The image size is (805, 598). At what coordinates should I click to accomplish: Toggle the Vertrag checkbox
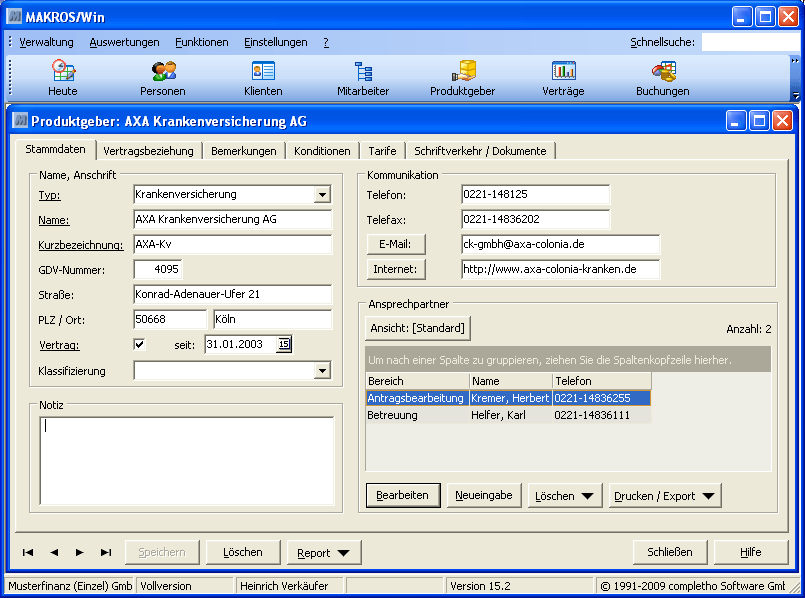tap(139, 344)
